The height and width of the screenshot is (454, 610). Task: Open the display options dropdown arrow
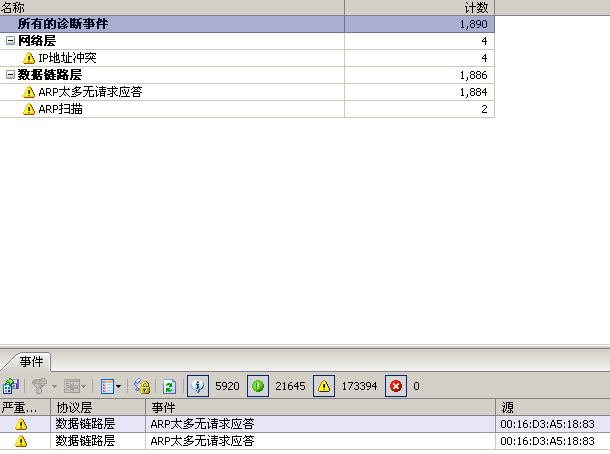coord(118,386)
